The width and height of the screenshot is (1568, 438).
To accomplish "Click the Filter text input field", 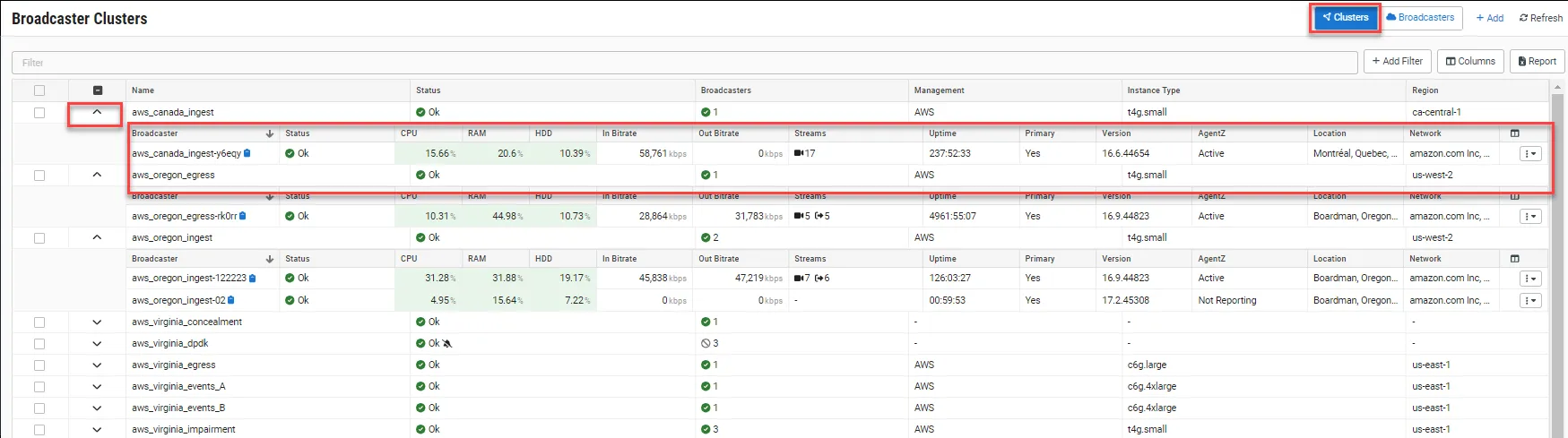I will coord(683,63).
